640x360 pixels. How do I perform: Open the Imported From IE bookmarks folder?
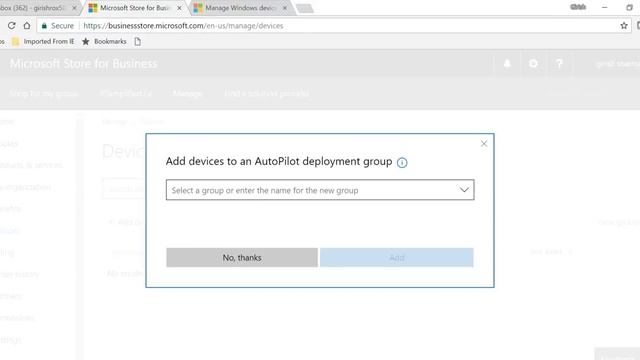[43, 41]
